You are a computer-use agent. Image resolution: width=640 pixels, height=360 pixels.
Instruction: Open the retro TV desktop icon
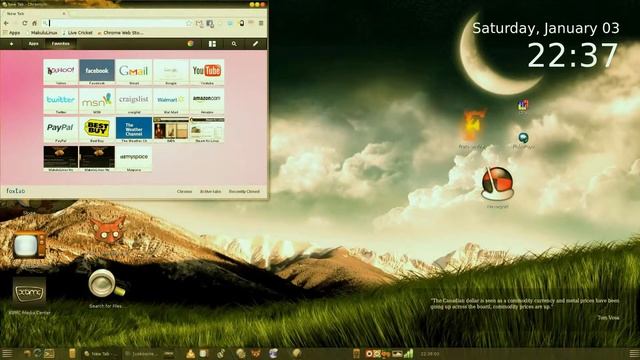[x=29, y=245]
